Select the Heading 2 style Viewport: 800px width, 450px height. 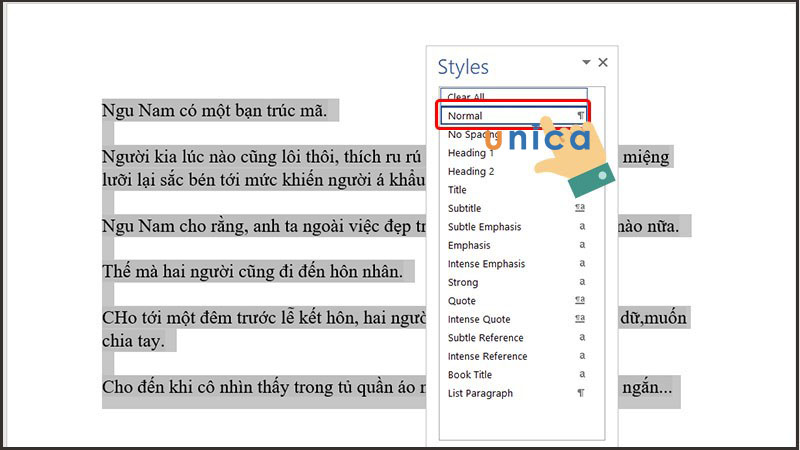pyautogui.click(x=513, y=171)
